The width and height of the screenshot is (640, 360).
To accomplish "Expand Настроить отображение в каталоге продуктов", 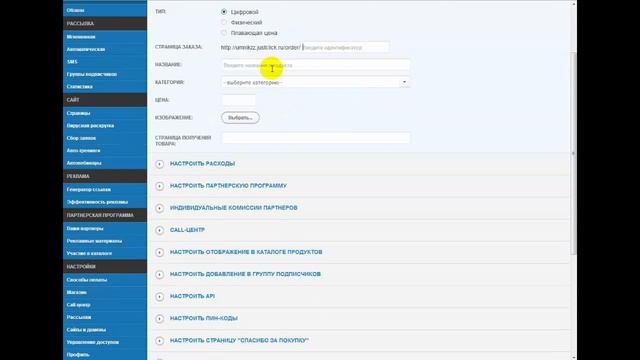I will coord(246,252).
